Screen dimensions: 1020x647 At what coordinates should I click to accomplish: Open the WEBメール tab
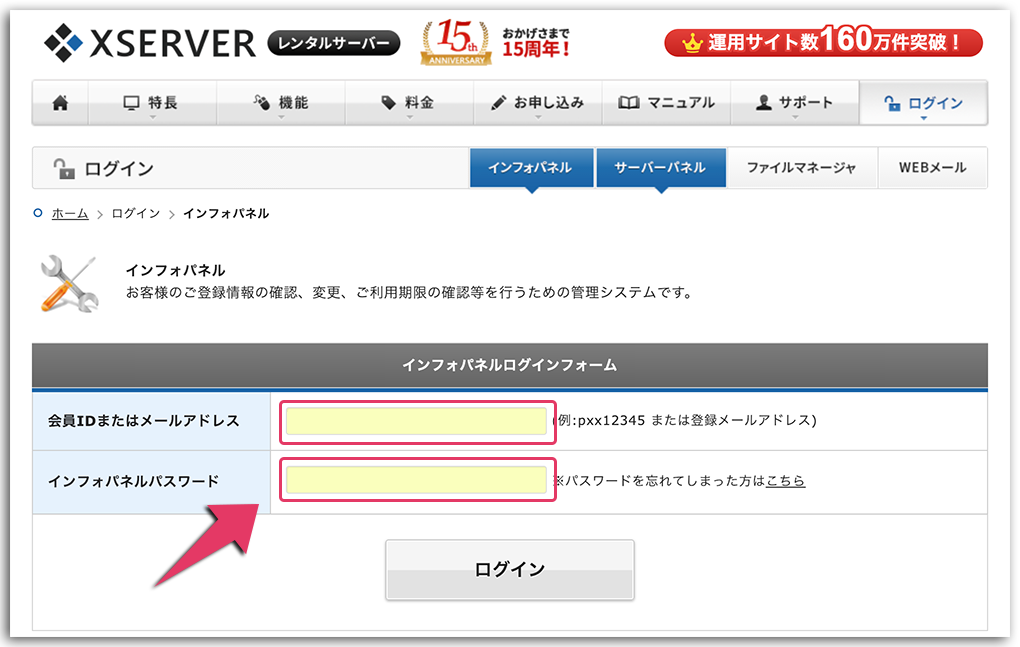tap(932, 168)
